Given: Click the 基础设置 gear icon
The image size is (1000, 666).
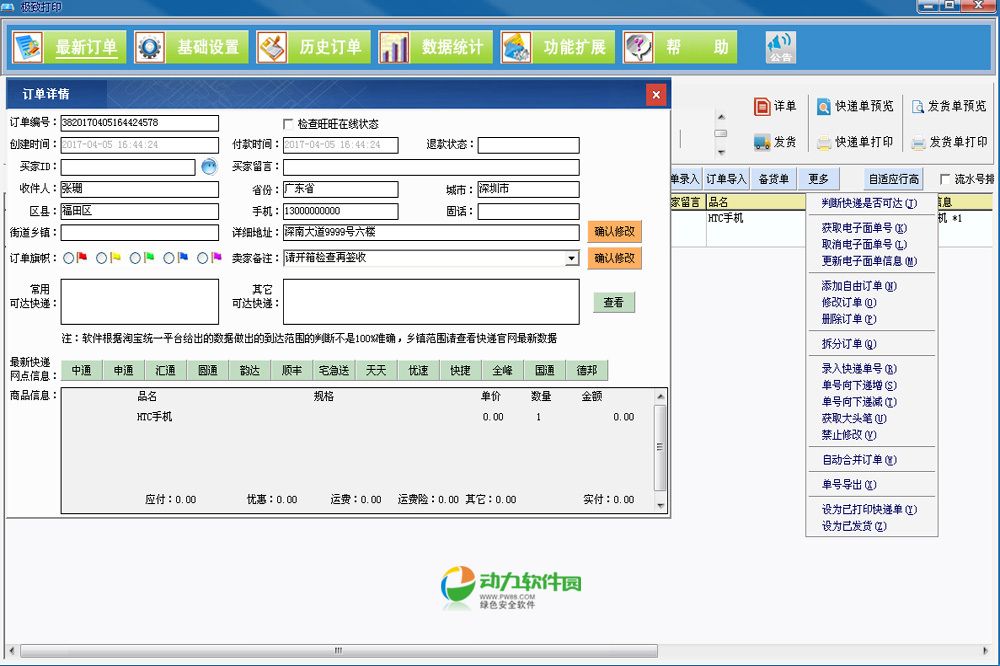Looking at the screenshot, I should click(150, 47).
